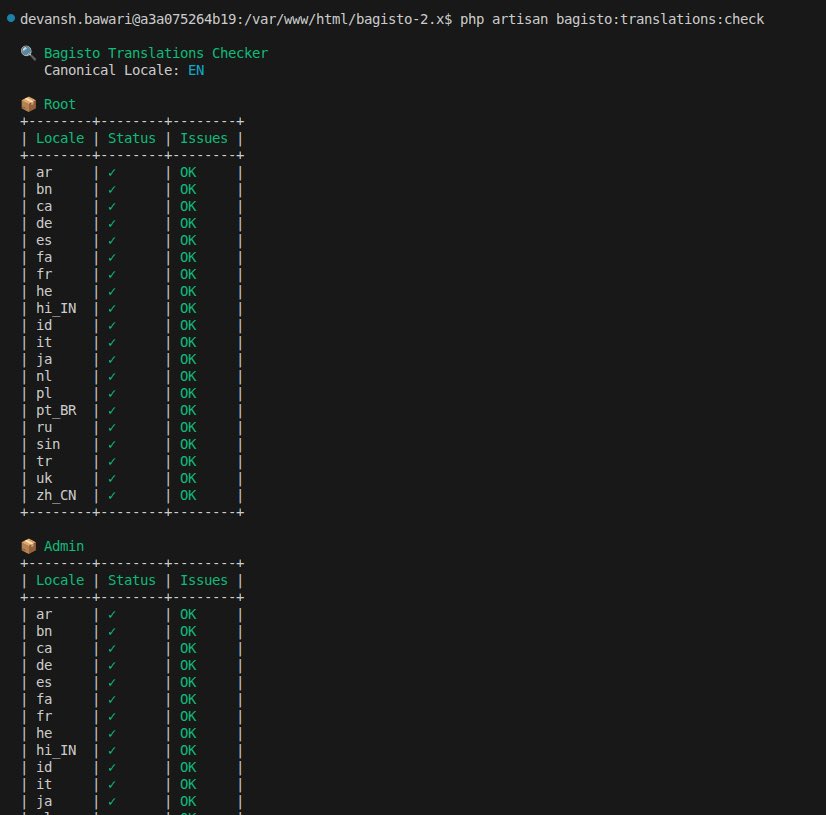826x815 pixels.
Task: Click the green checkmark in Root table's ar row
Action: click(112, 172)
